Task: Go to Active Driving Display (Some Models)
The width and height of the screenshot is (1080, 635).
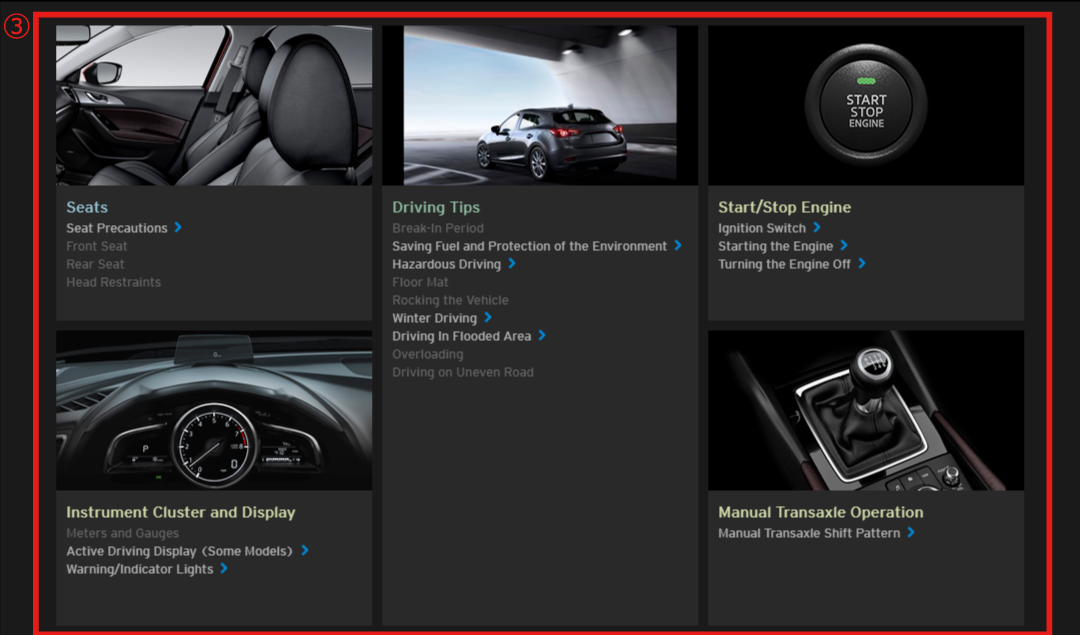Action: tap(179, 551)
